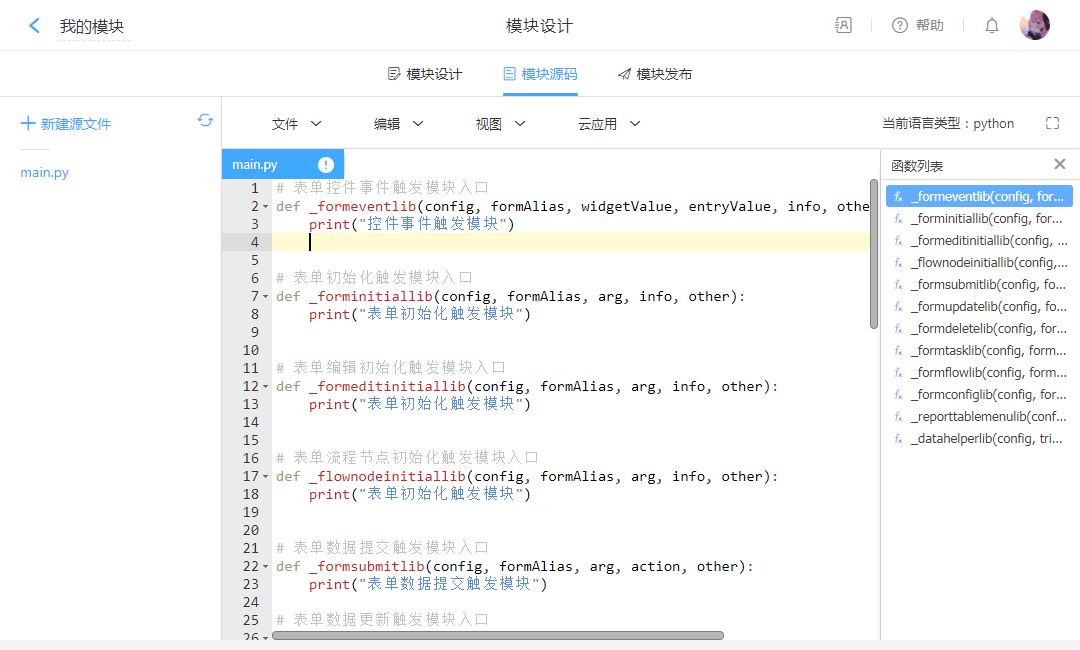Click the back arrow beside 我的模块
Image resolution: width=1080 pixels, height=650 pixels.
tap(34, 26)
